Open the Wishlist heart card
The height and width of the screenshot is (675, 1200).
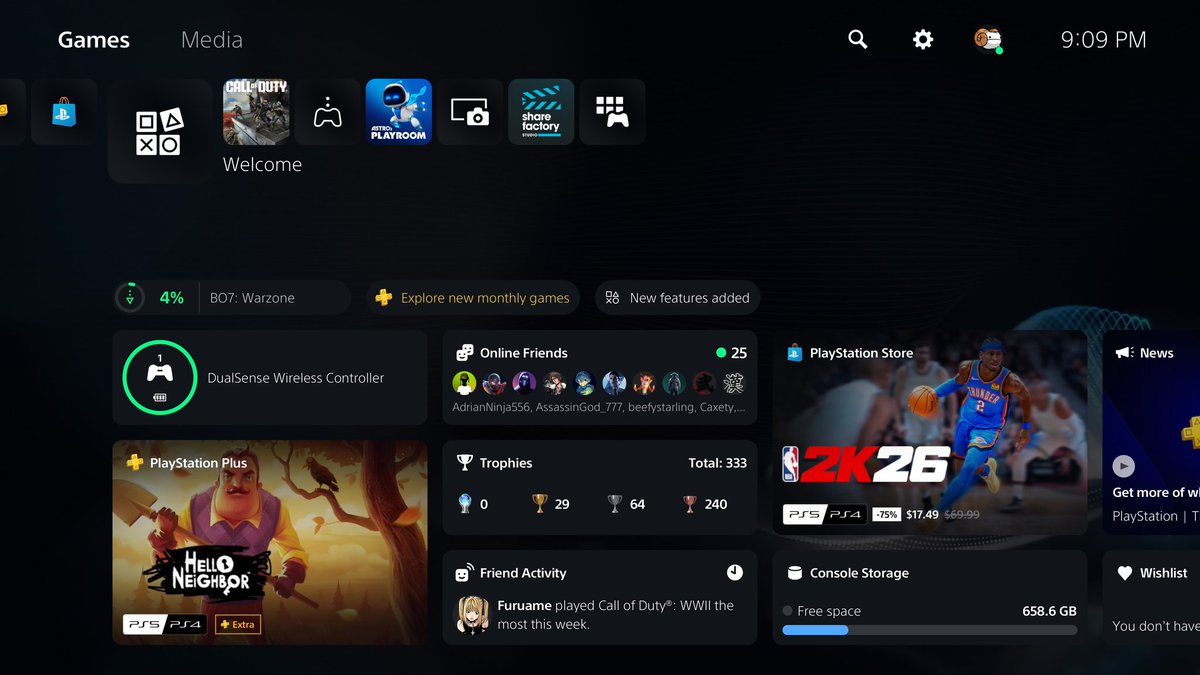1151,597
